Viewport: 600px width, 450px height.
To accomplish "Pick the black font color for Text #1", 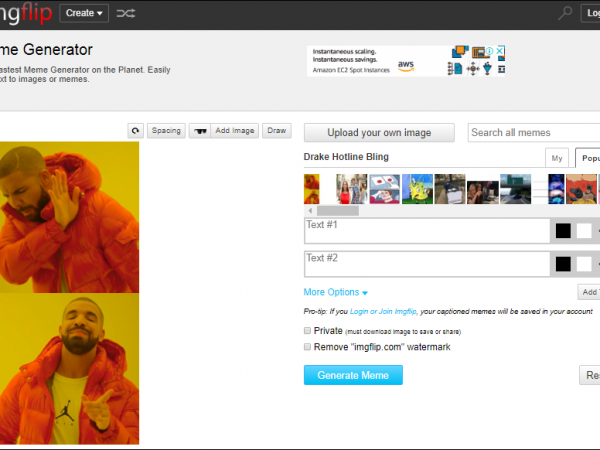I will (563, 231).
